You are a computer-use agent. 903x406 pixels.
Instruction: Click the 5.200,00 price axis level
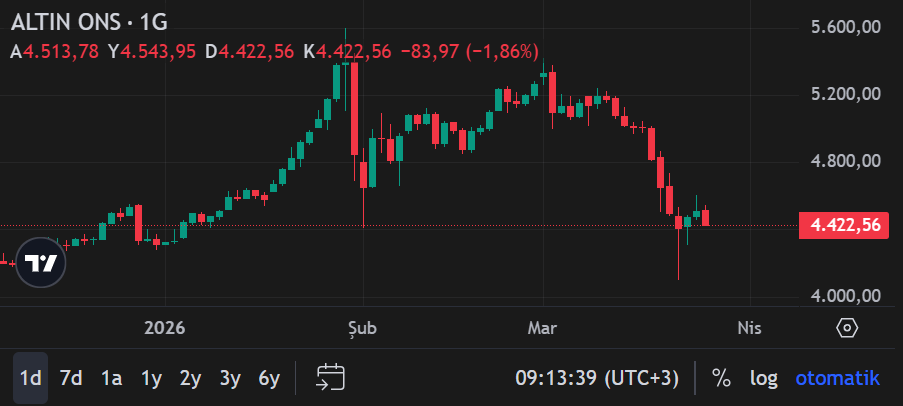tap(846, 94)
